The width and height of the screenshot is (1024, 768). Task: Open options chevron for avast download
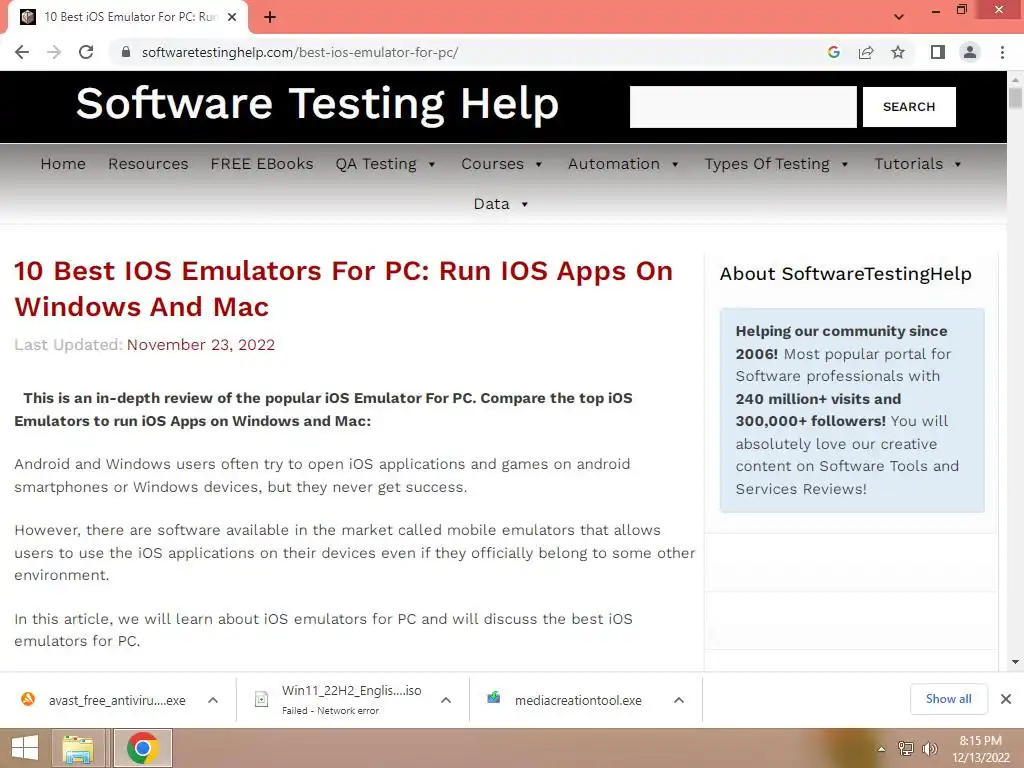[x=213, y=700]
